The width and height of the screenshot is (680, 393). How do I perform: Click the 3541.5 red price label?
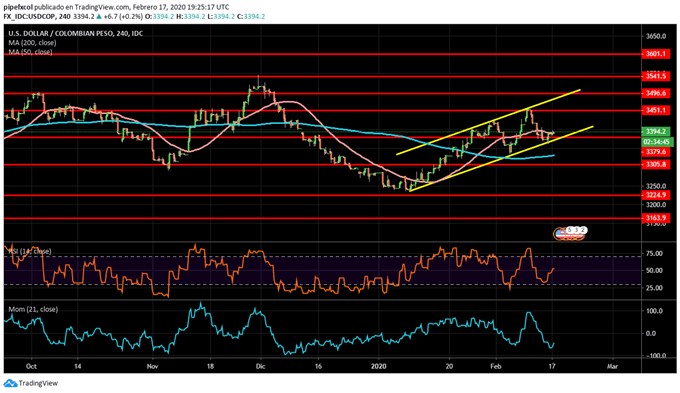click(x=656, y=76)
